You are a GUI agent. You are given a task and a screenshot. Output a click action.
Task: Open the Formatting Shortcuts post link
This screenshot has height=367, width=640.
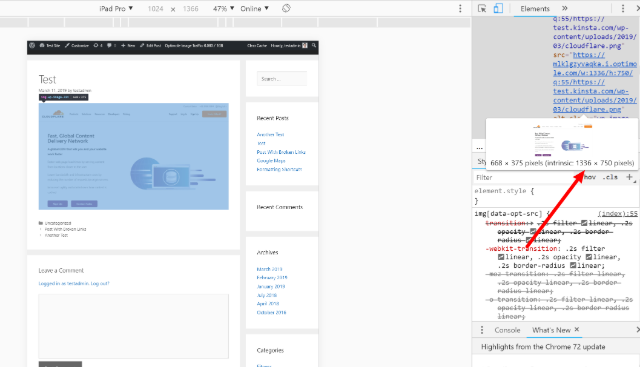pos(279,169)
